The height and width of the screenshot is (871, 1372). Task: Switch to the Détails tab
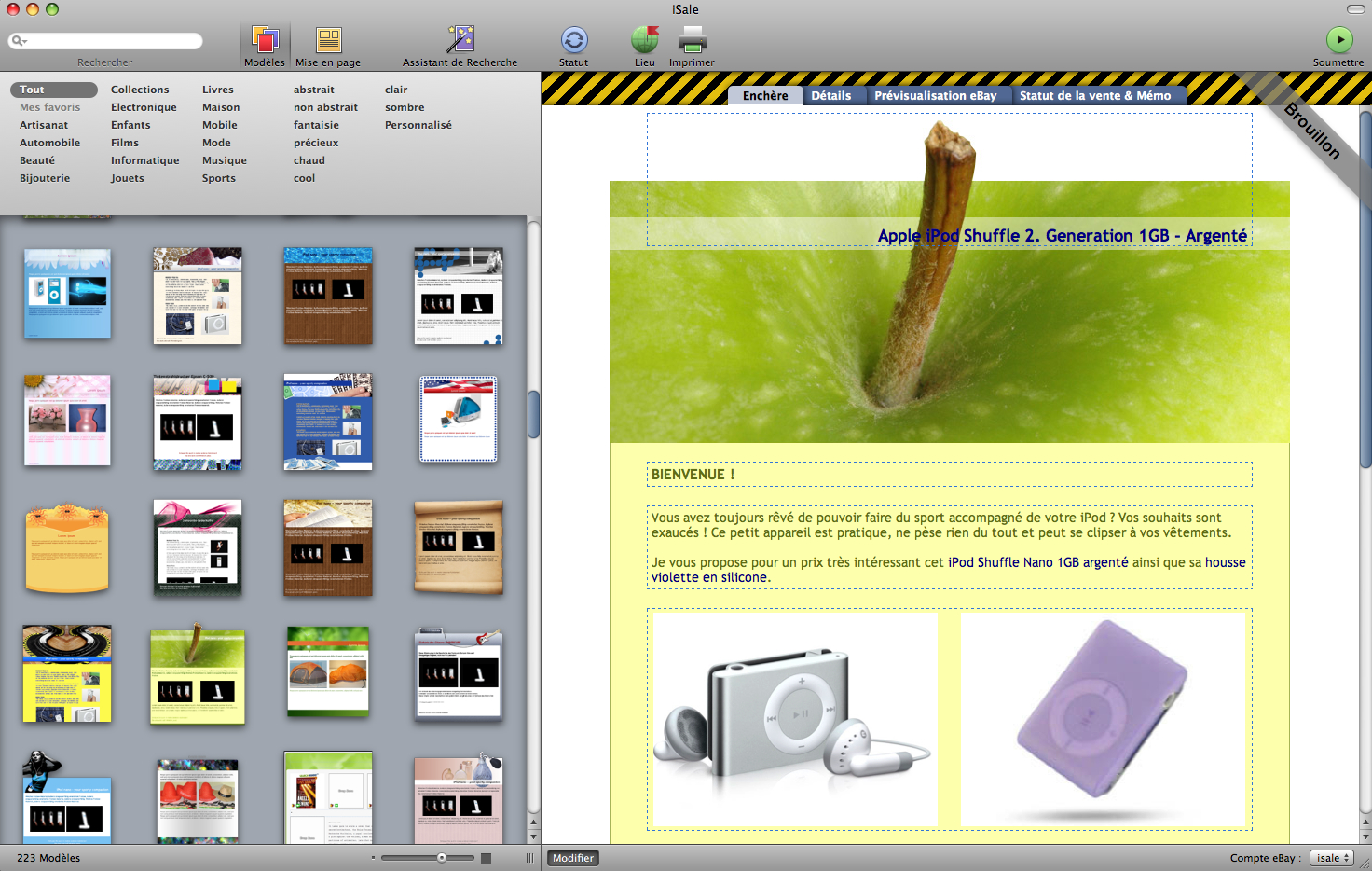pos(830,95)
